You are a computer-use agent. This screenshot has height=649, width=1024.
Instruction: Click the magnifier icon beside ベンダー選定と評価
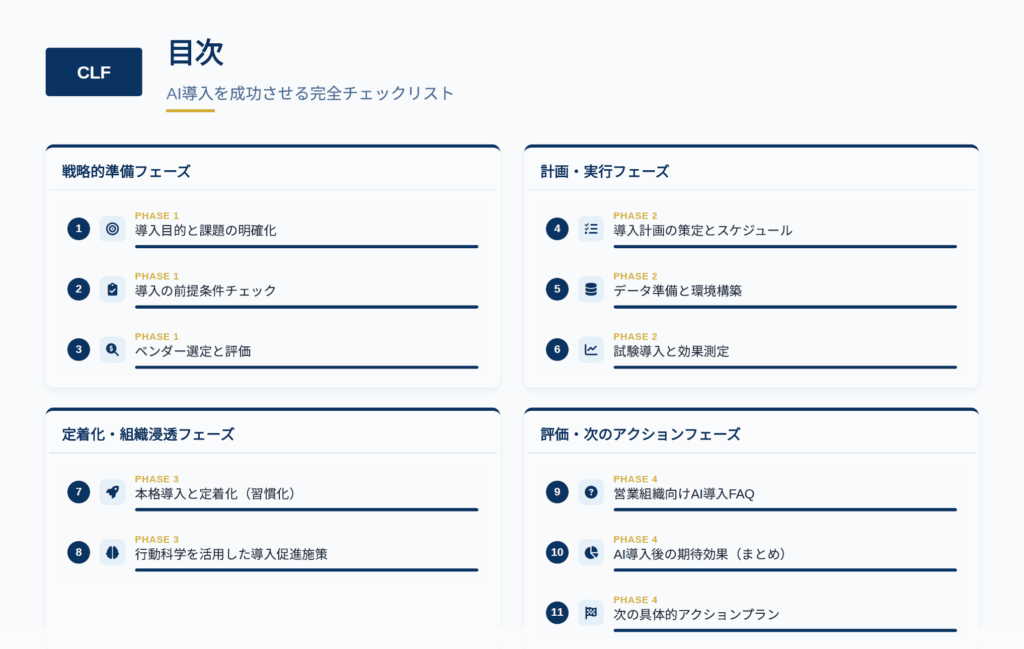112,350
